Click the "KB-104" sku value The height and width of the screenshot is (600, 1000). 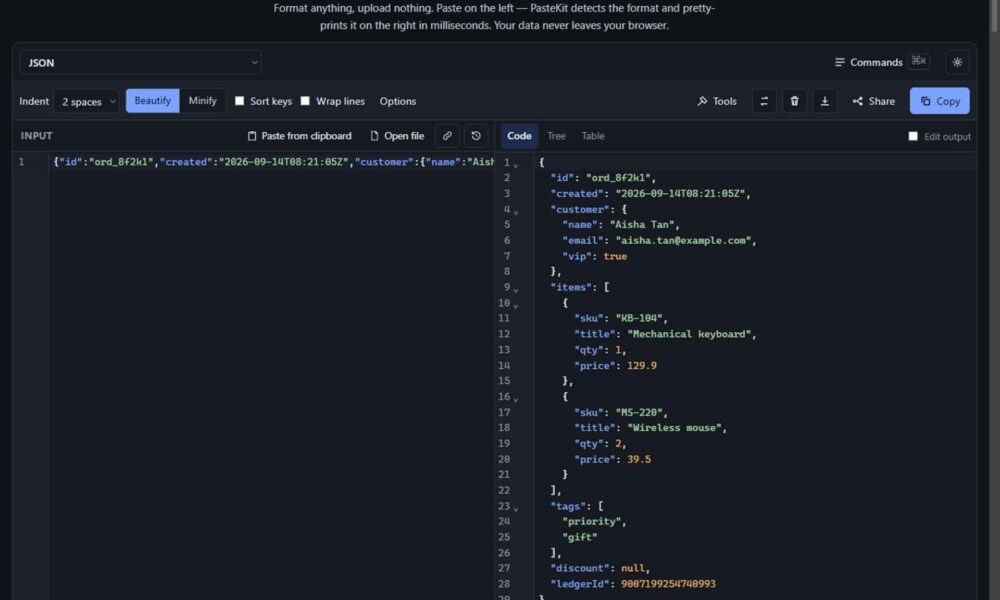point(638,318)
